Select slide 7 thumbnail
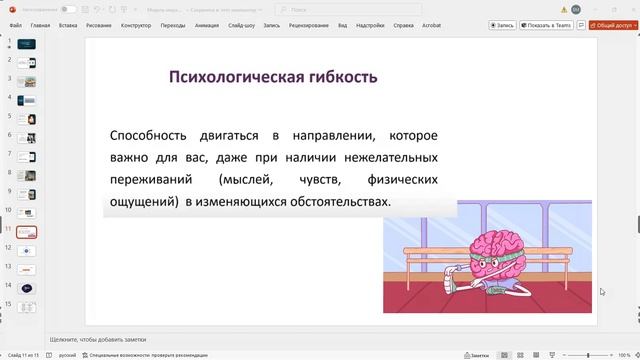The width and height of the screenshot is (640, 360). coord(27,157)
